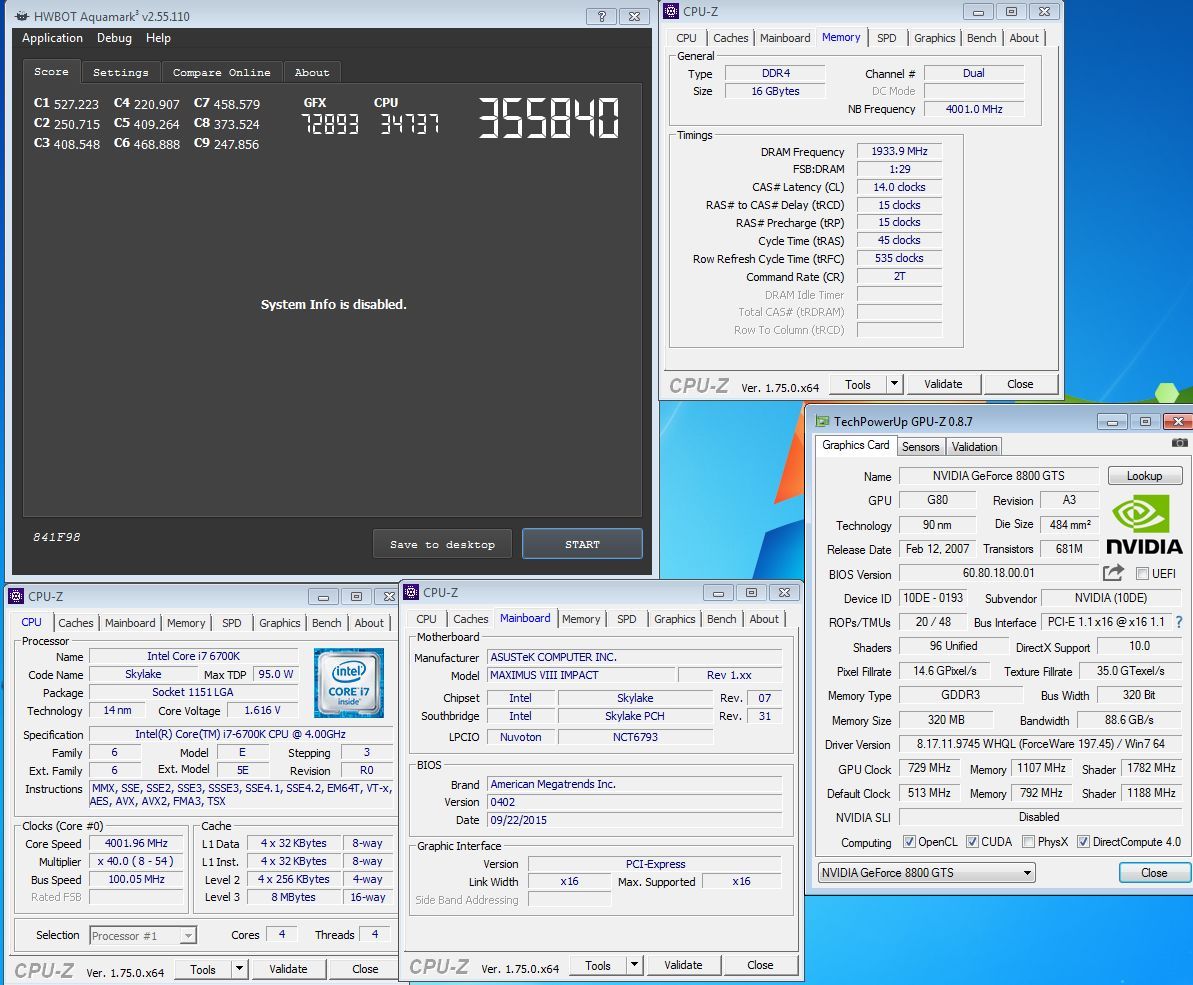Click the DRAM Frequency value 1933.9 MHz

coord(899,151)
